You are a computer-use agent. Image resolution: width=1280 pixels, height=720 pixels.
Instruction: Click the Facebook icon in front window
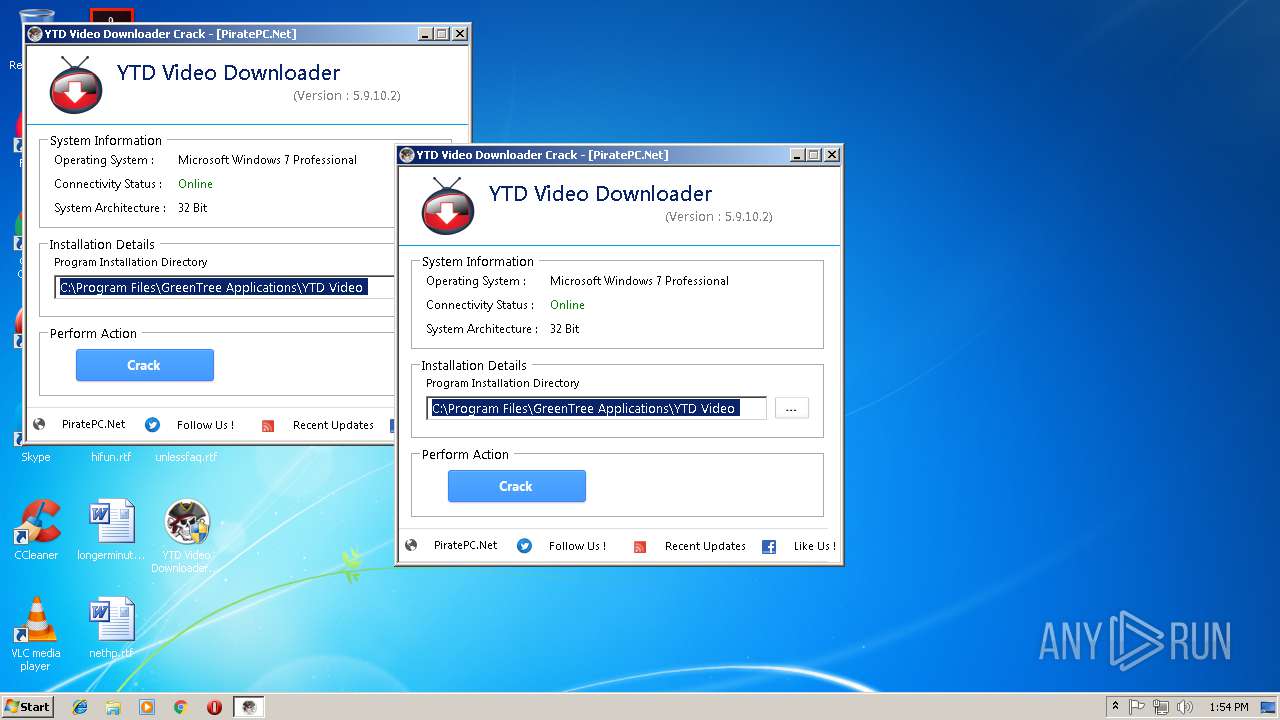click(x=769, y=547)
